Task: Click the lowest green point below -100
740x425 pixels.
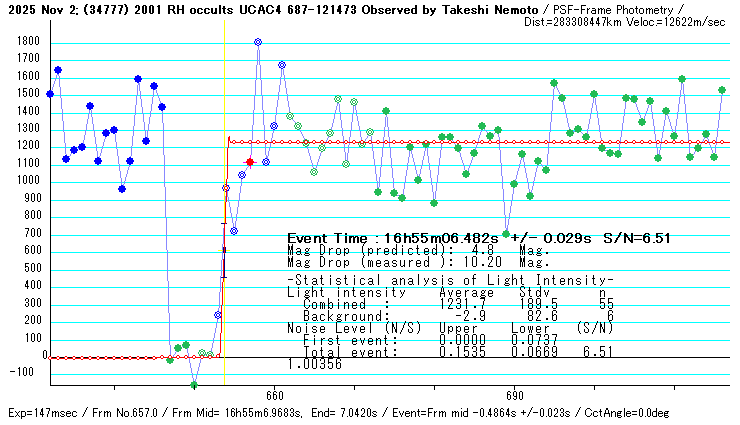Action: [194, 385]
